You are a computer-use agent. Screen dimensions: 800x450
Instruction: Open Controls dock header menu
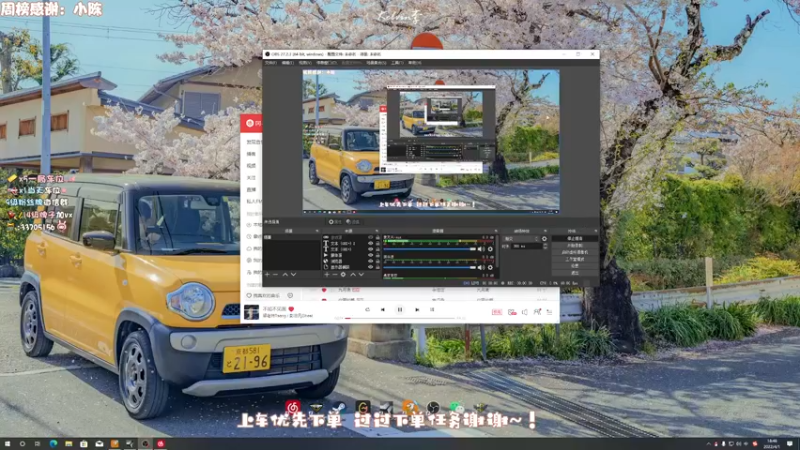click(595, 231)
